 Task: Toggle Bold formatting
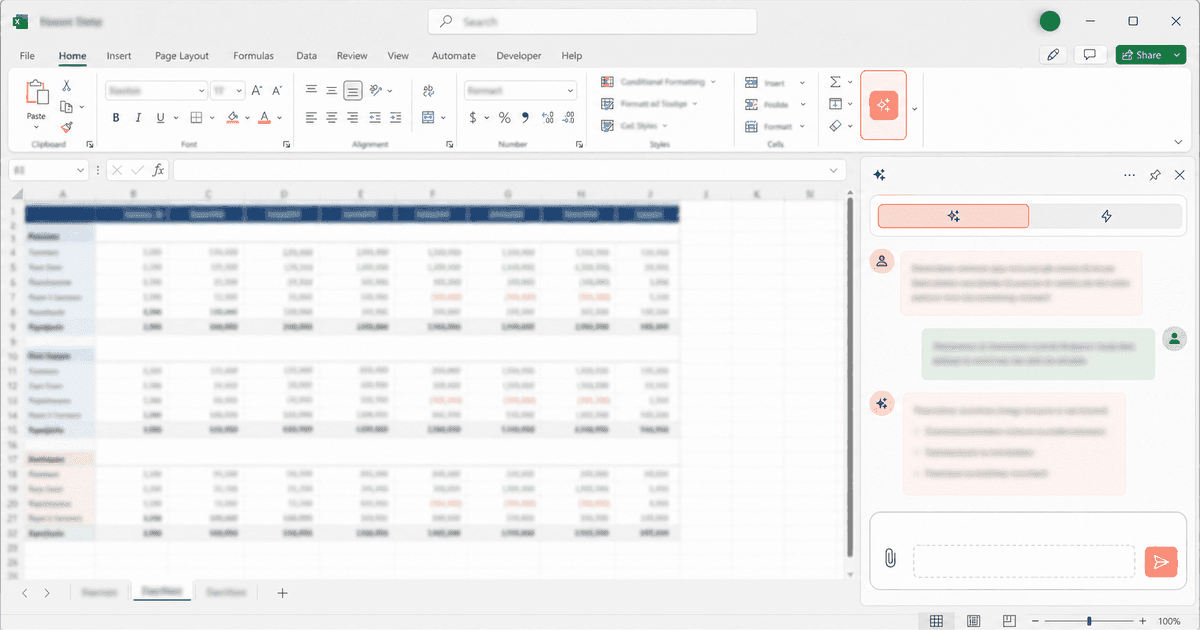point(116,118)
